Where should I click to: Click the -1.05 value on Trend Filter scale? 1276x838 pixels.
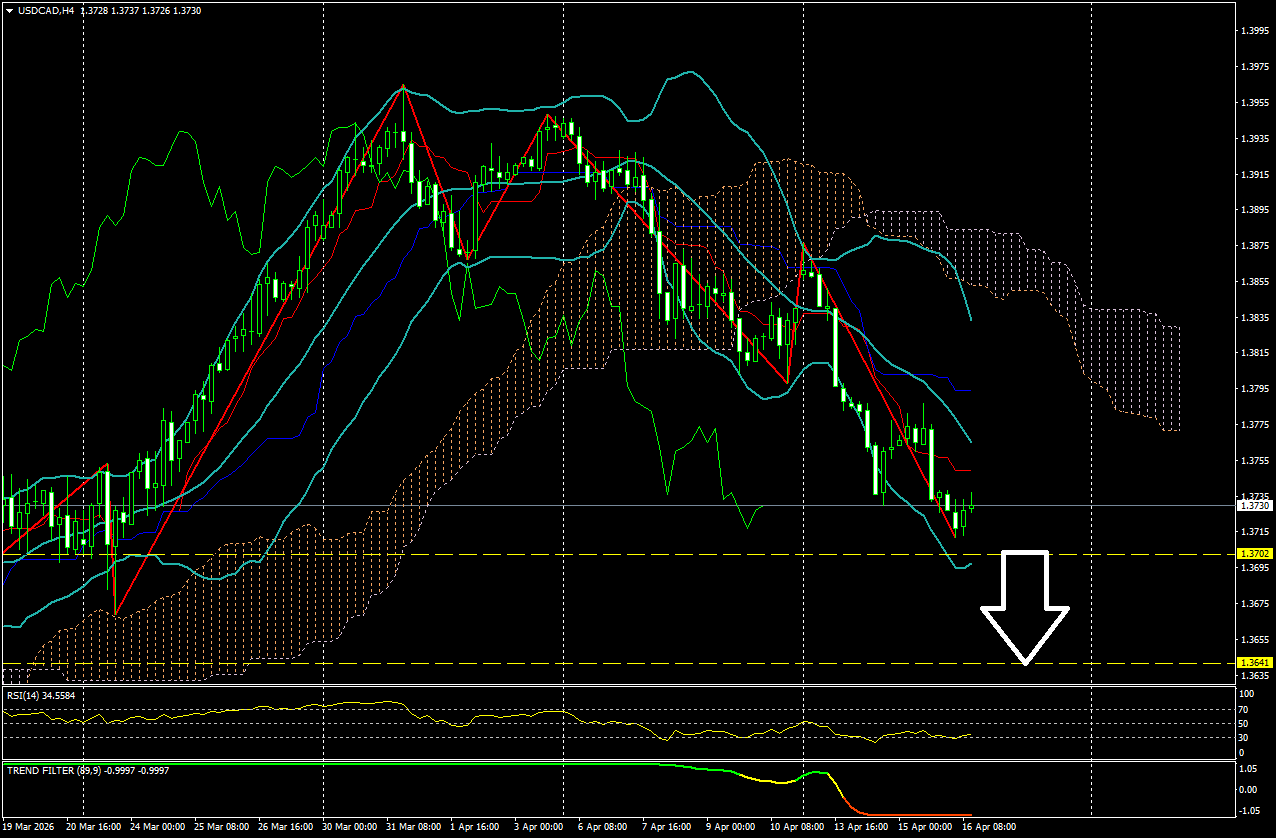pos(1249,810)
